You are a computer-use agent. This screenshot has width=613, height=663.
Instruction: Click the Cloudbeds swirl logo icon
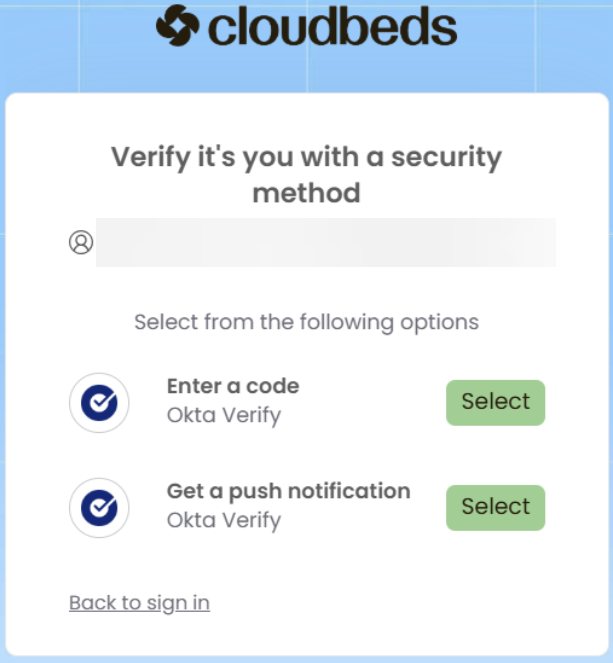(177, 26)
